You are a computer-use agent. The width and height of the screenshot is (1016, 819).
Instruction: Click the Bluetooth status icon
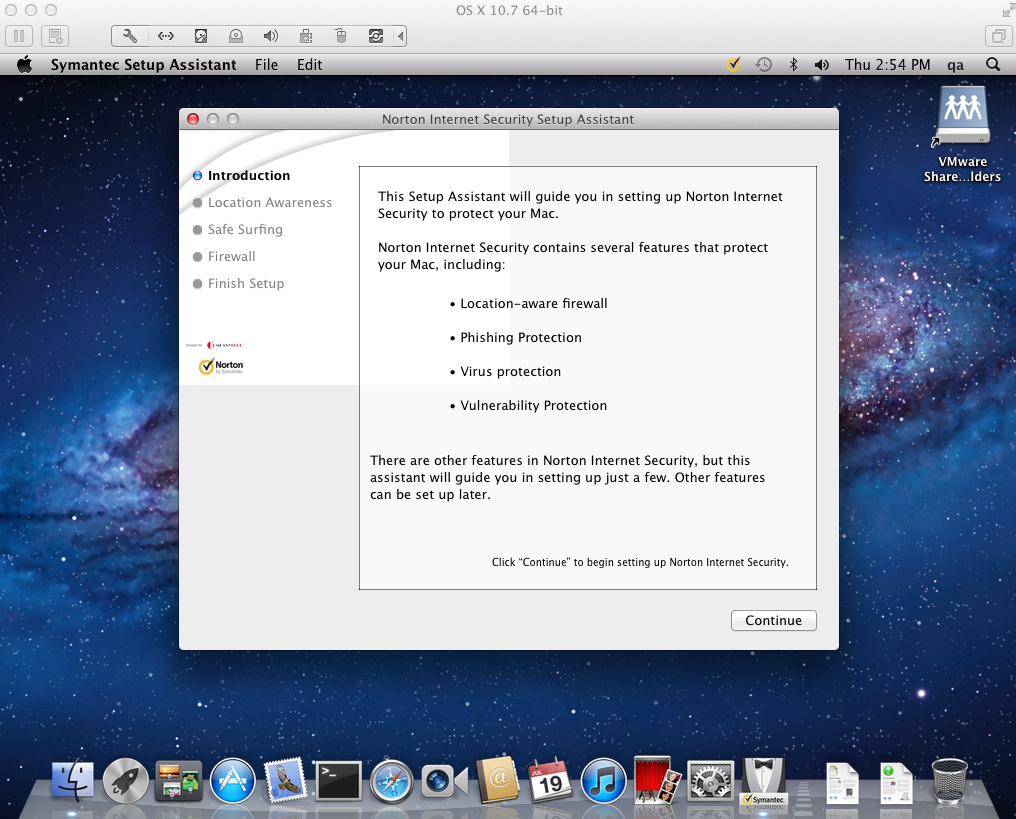coord(793,64)
